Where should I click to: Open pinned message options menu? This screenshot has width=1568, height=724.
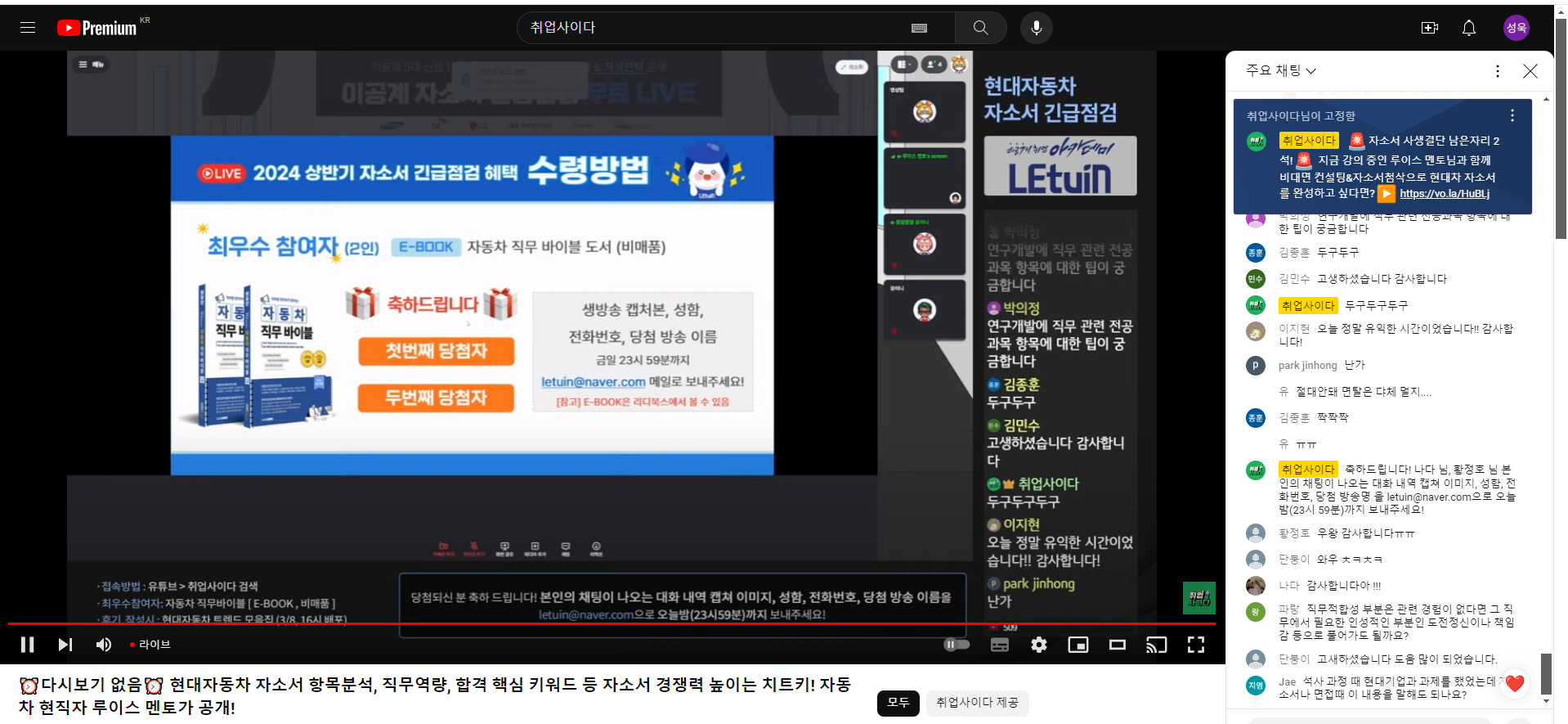pos(1512,115)
